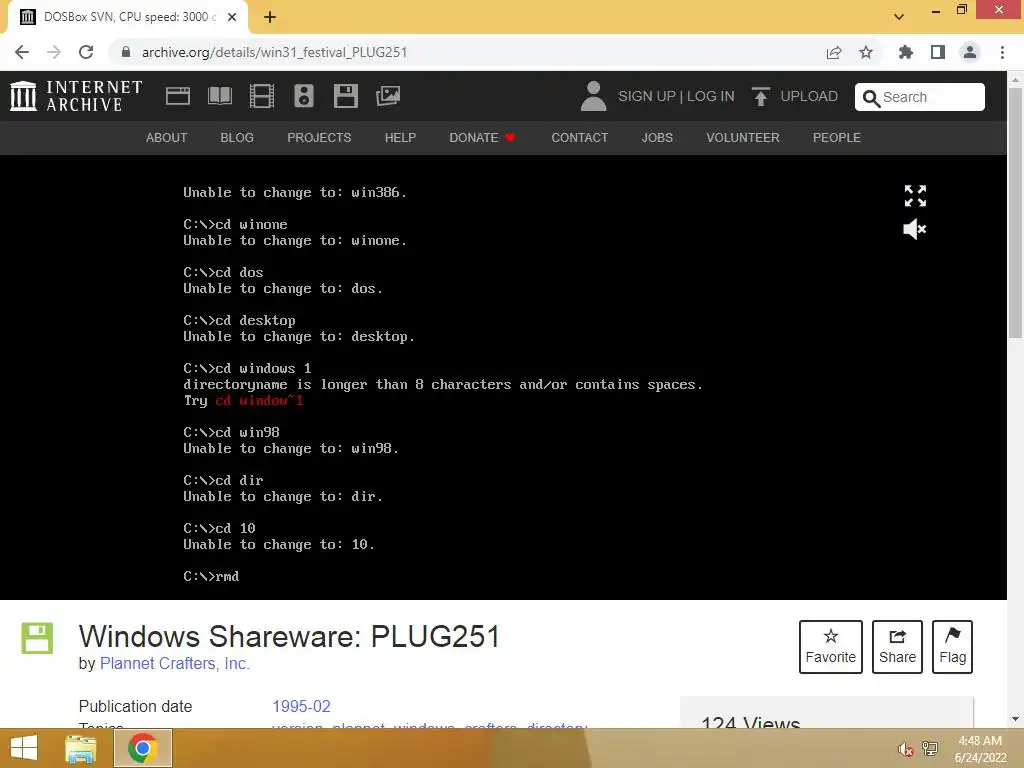Click inside the DOSBox emulator screen

[504, 377]
